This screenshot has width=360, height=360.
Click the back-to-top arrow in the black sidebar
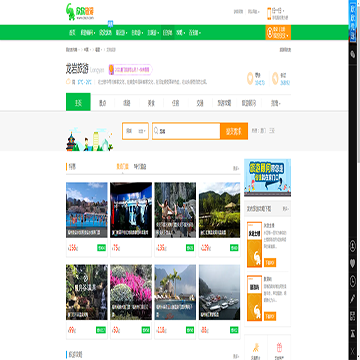pyautogui.click(x=353, y=333)
